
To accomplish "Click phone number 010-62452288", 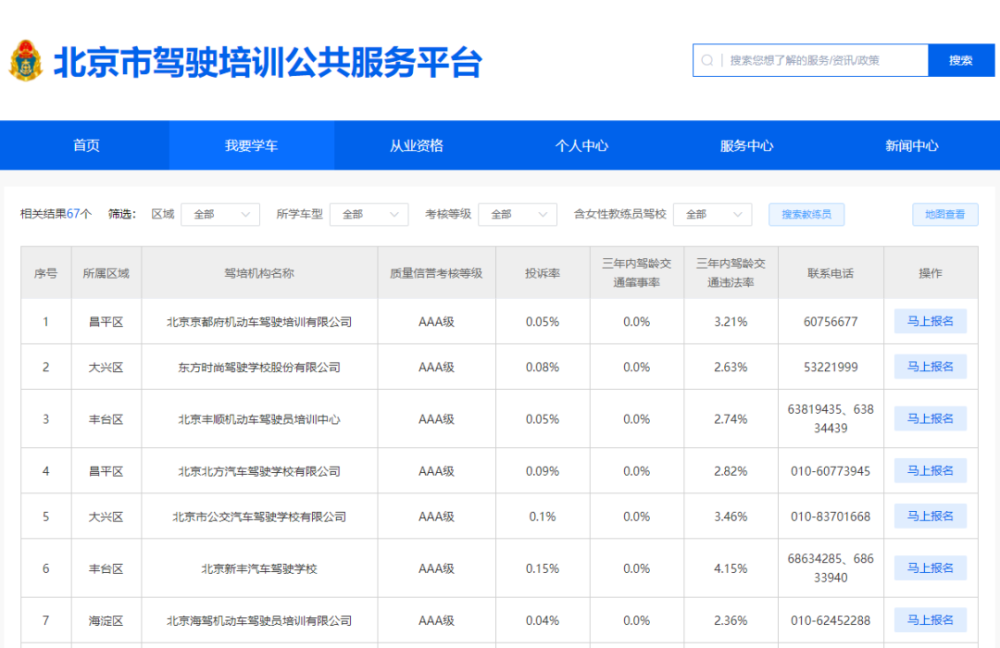I will 830,621.
